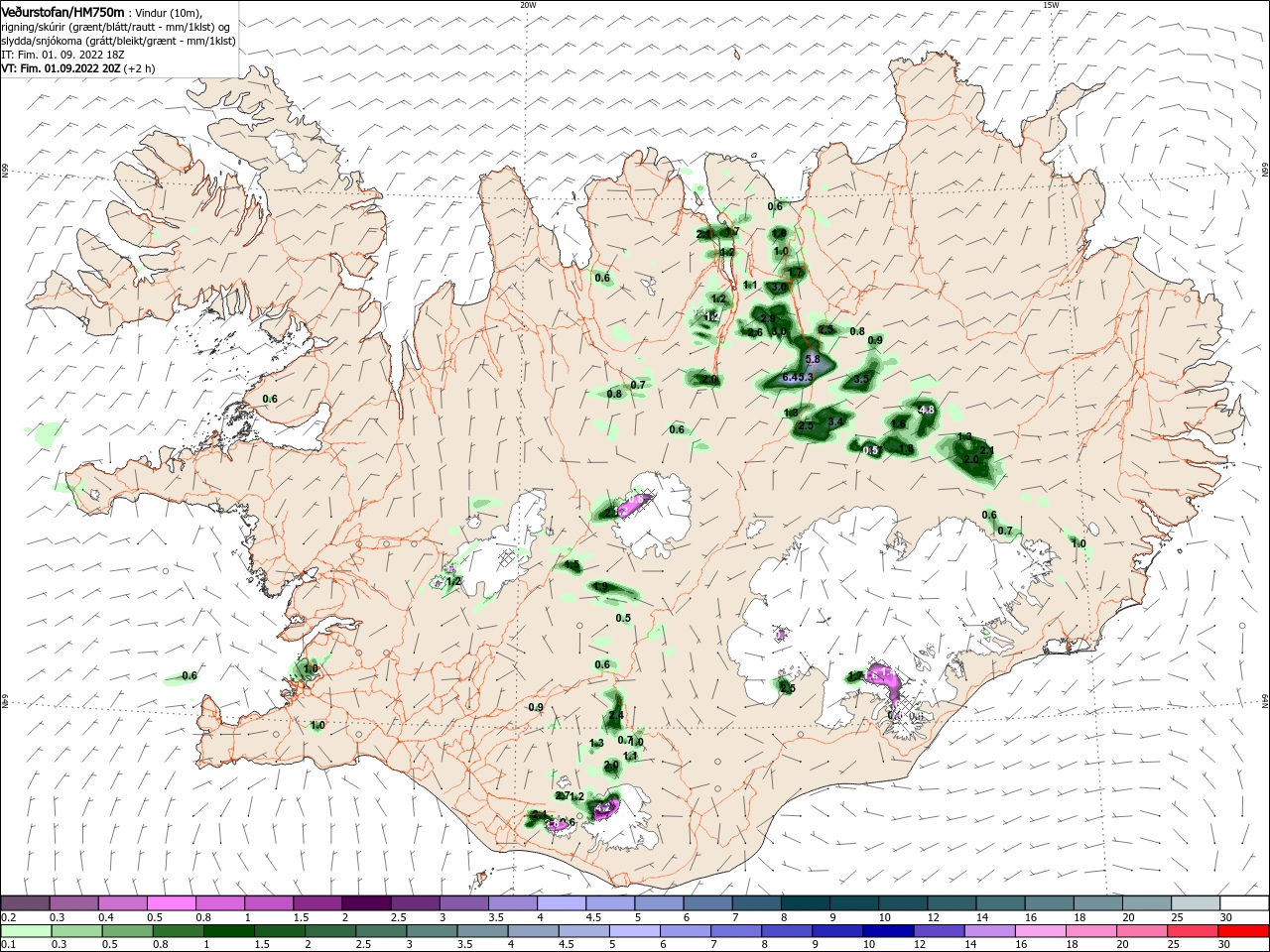Pick the pink 18–20 rain legend swatch
This screenshot has height=952, width=1270.
(x=1090, y=931)
